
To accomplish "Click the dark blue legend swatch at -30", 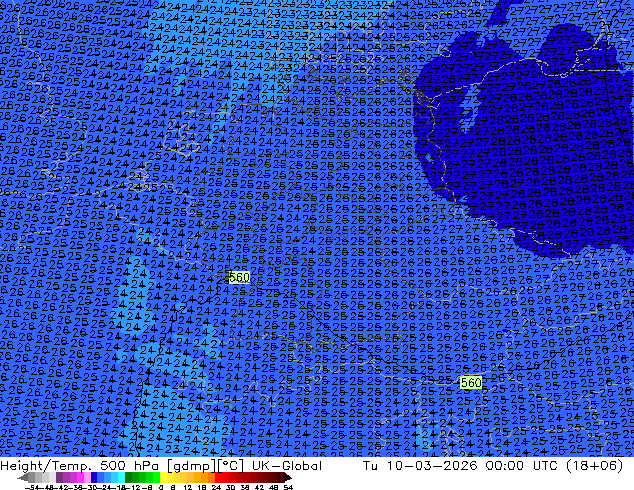I will click(94, 478).
